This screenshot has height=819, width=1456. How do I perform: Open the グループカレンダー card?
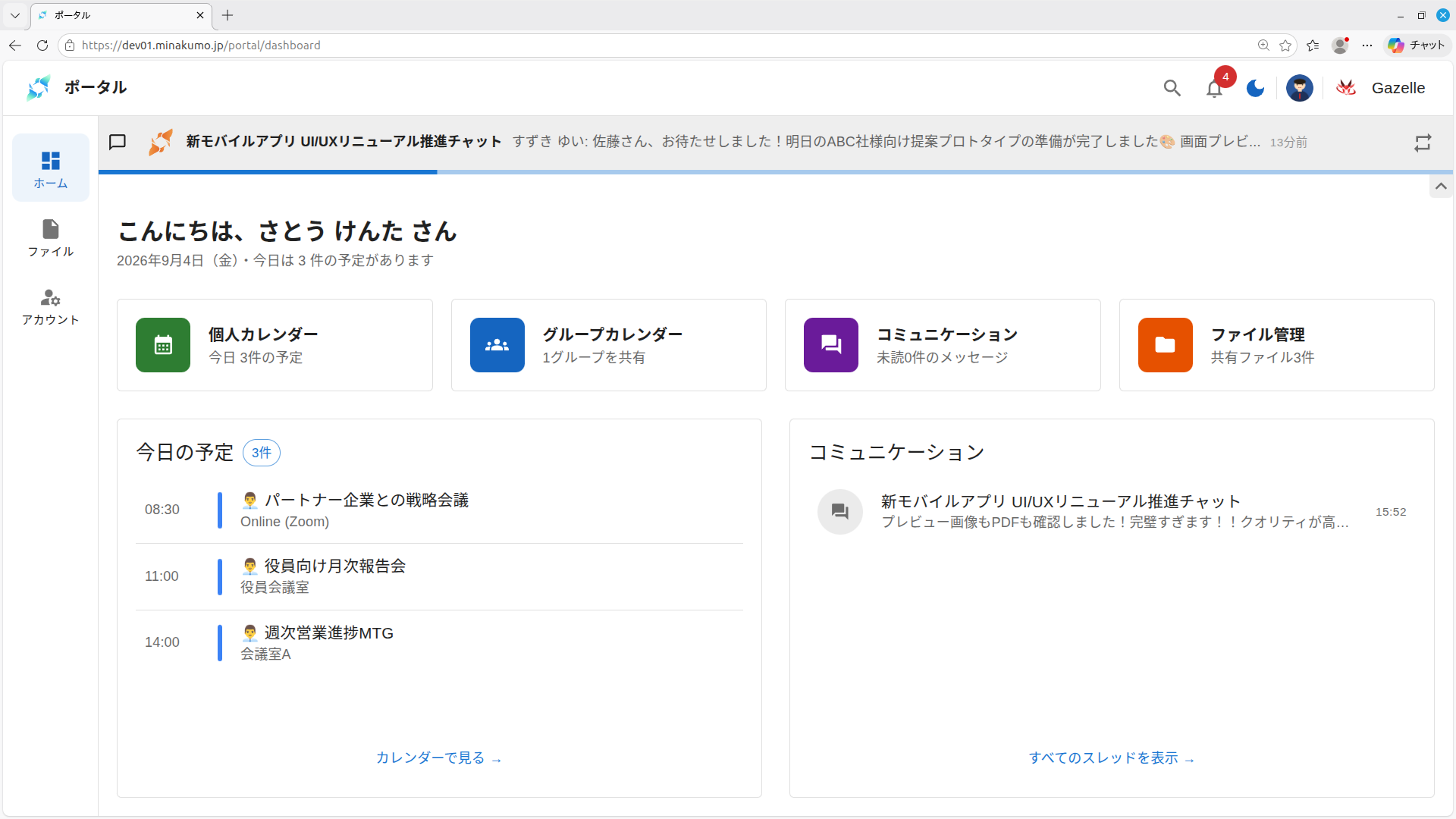pos(609,345)
